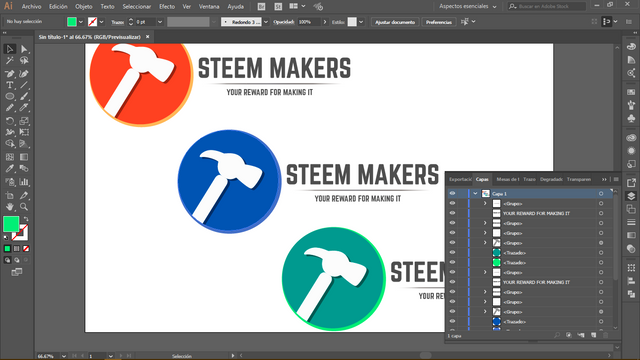The height and width of the screenshot is (360, 640).
Task: Click the Ajustar documento button
Action: 395,22
